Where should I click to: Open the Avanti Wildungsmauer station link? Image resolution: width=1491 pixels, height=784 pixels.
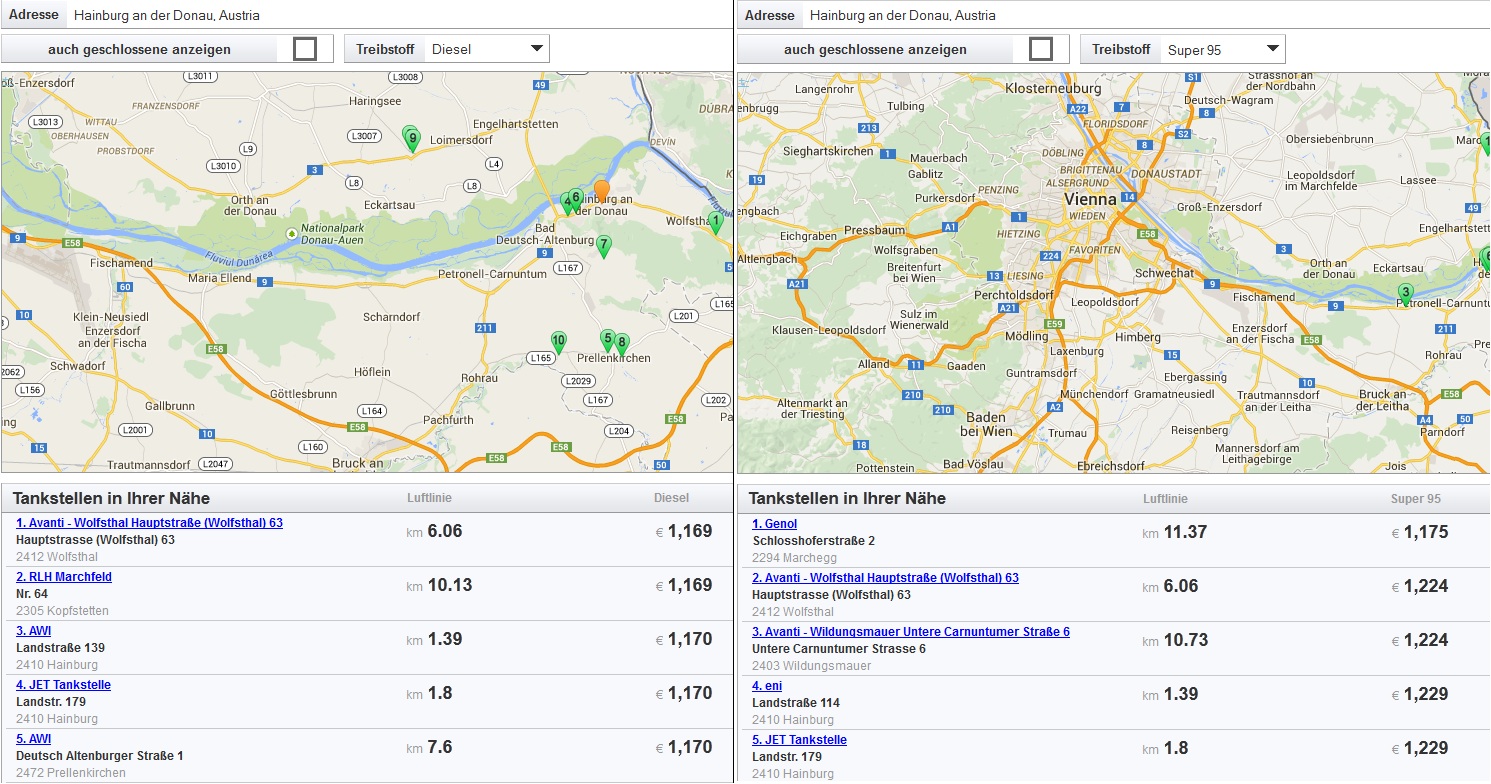(x=910, y=632)
